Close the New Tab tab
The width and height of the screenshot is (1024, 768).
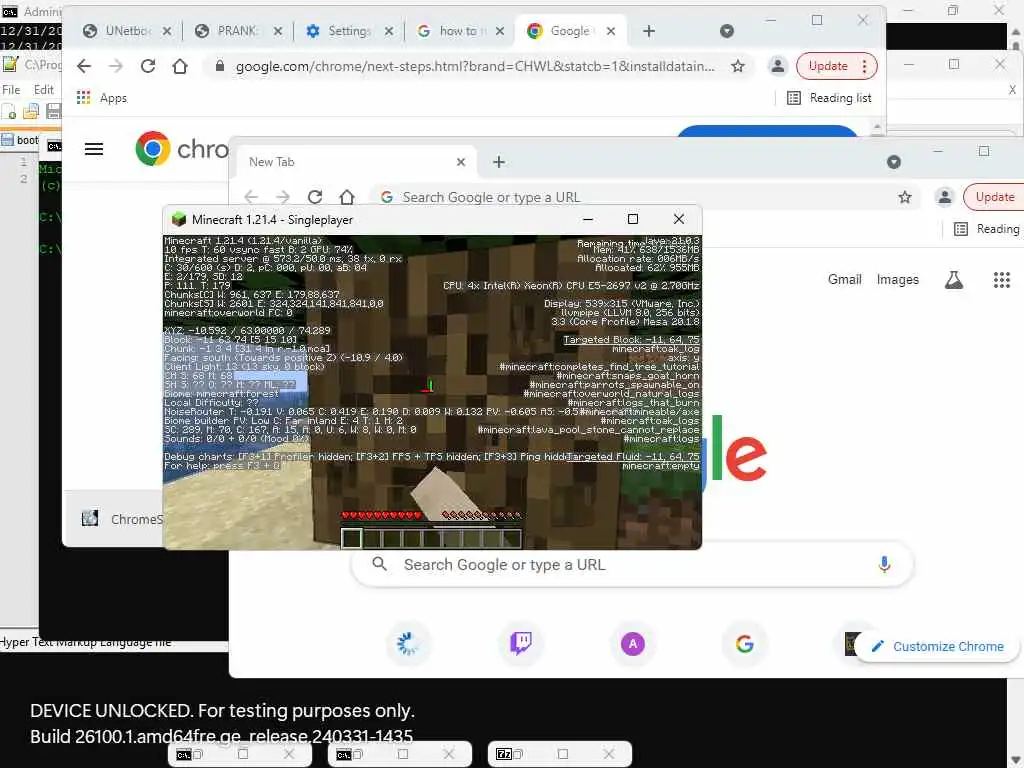pos(461,162)
